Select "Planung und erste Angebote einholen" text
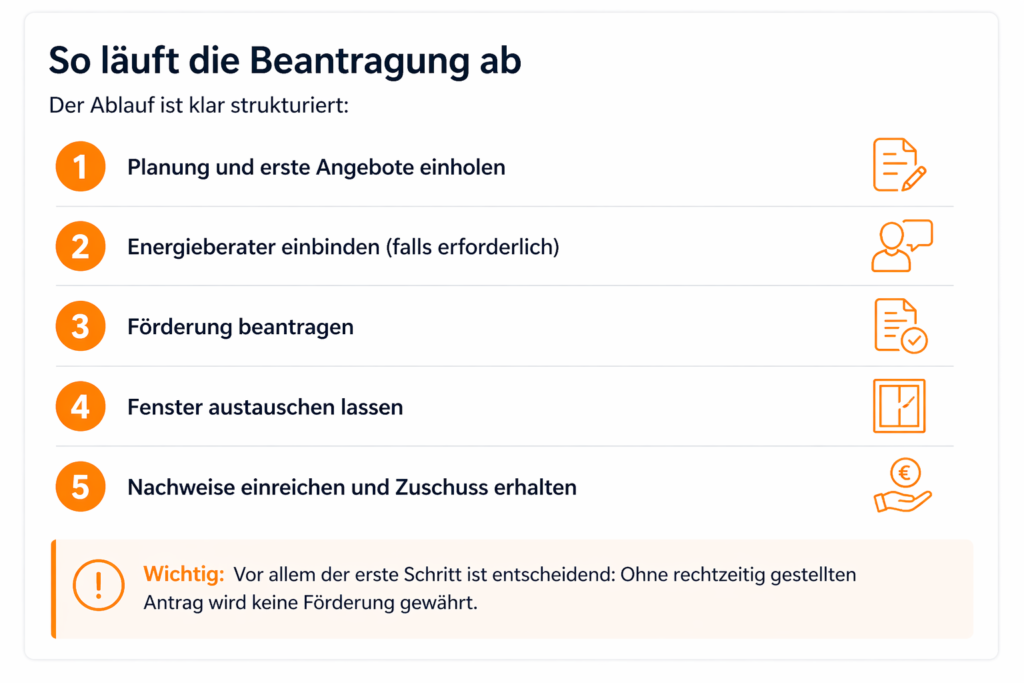Image resolution: width=1024 pixels, height=683 pixels. [x=316, y=168]
